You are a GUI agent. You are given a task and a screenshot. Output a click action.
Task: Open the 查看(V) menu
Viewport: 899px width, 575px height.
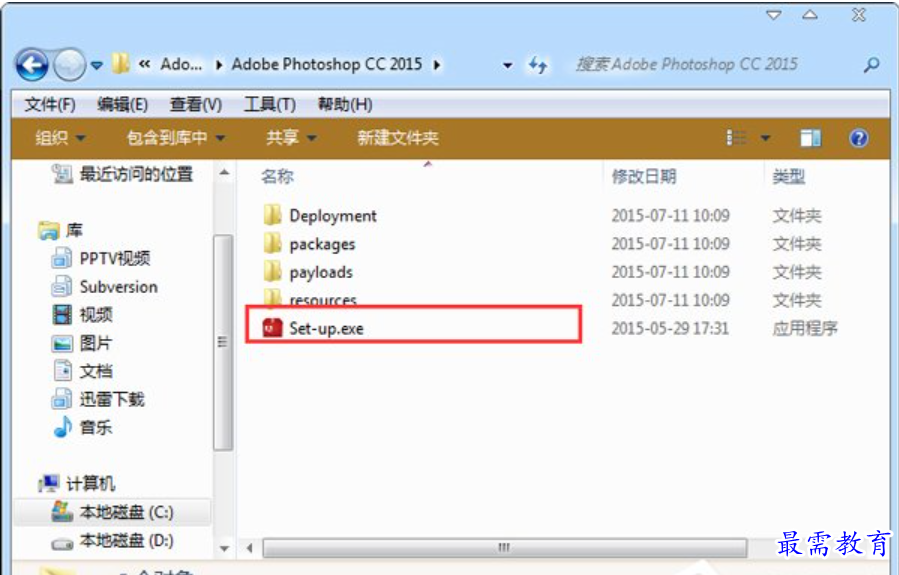196,104
